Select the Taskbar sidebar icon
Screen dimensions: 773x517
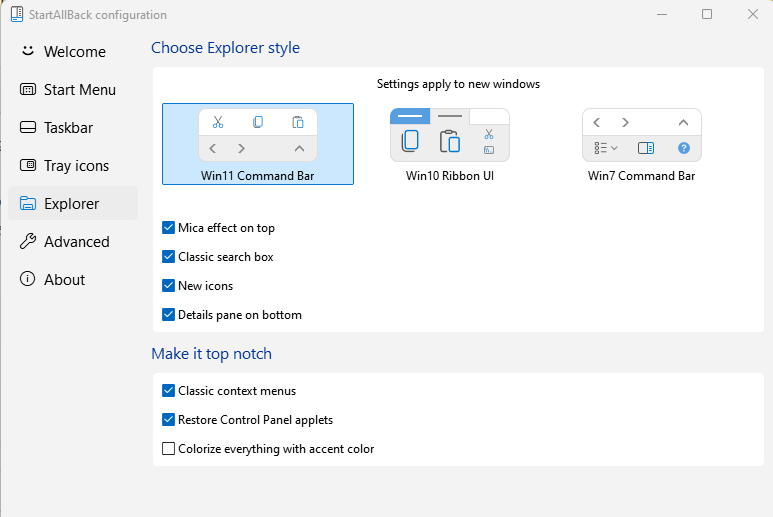(x=28, y=128)
